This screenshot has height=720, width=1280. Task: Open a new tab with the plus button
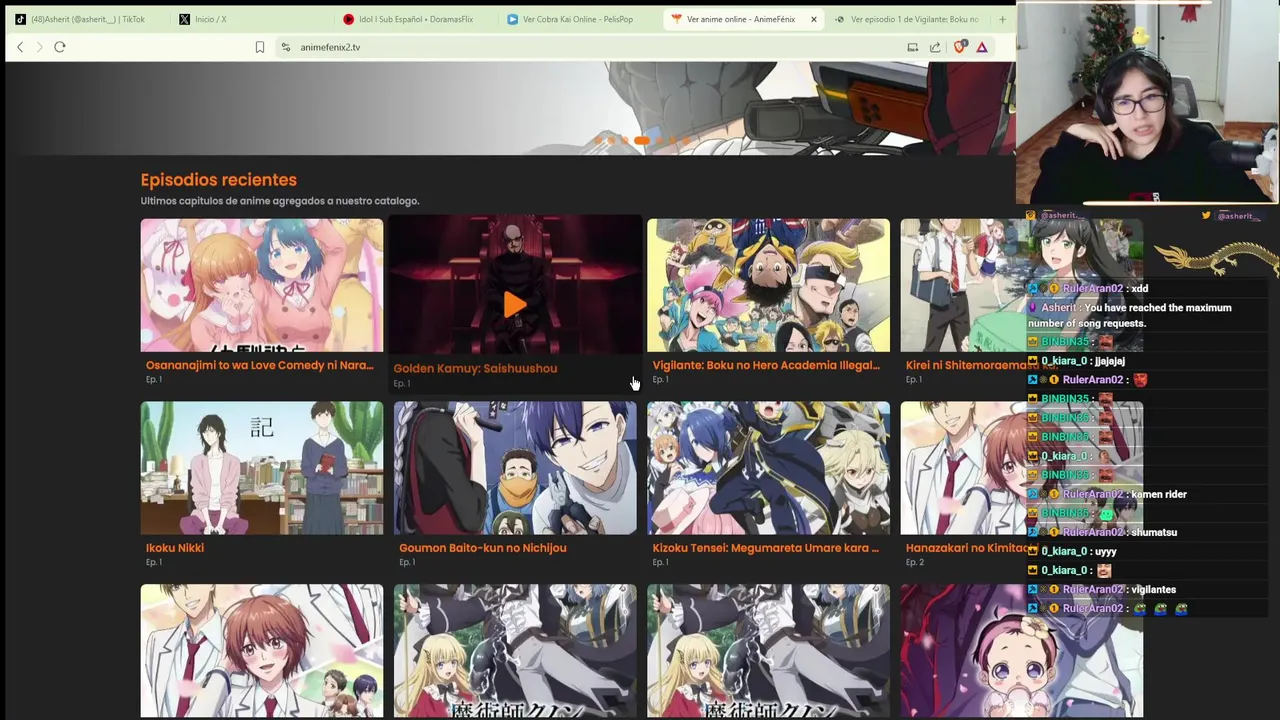point(1002,19)
